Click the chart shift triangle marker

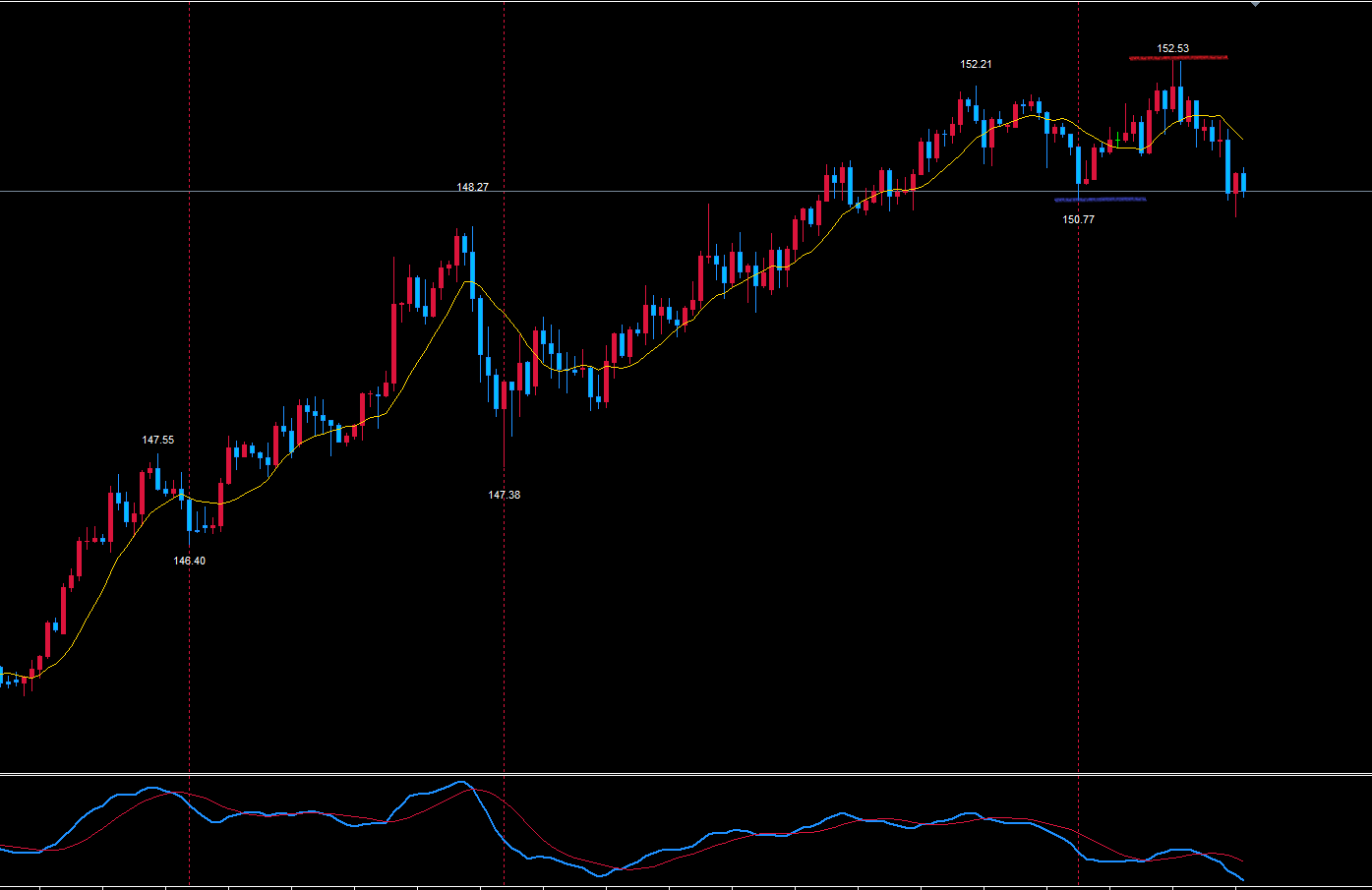coord(1255,4)
